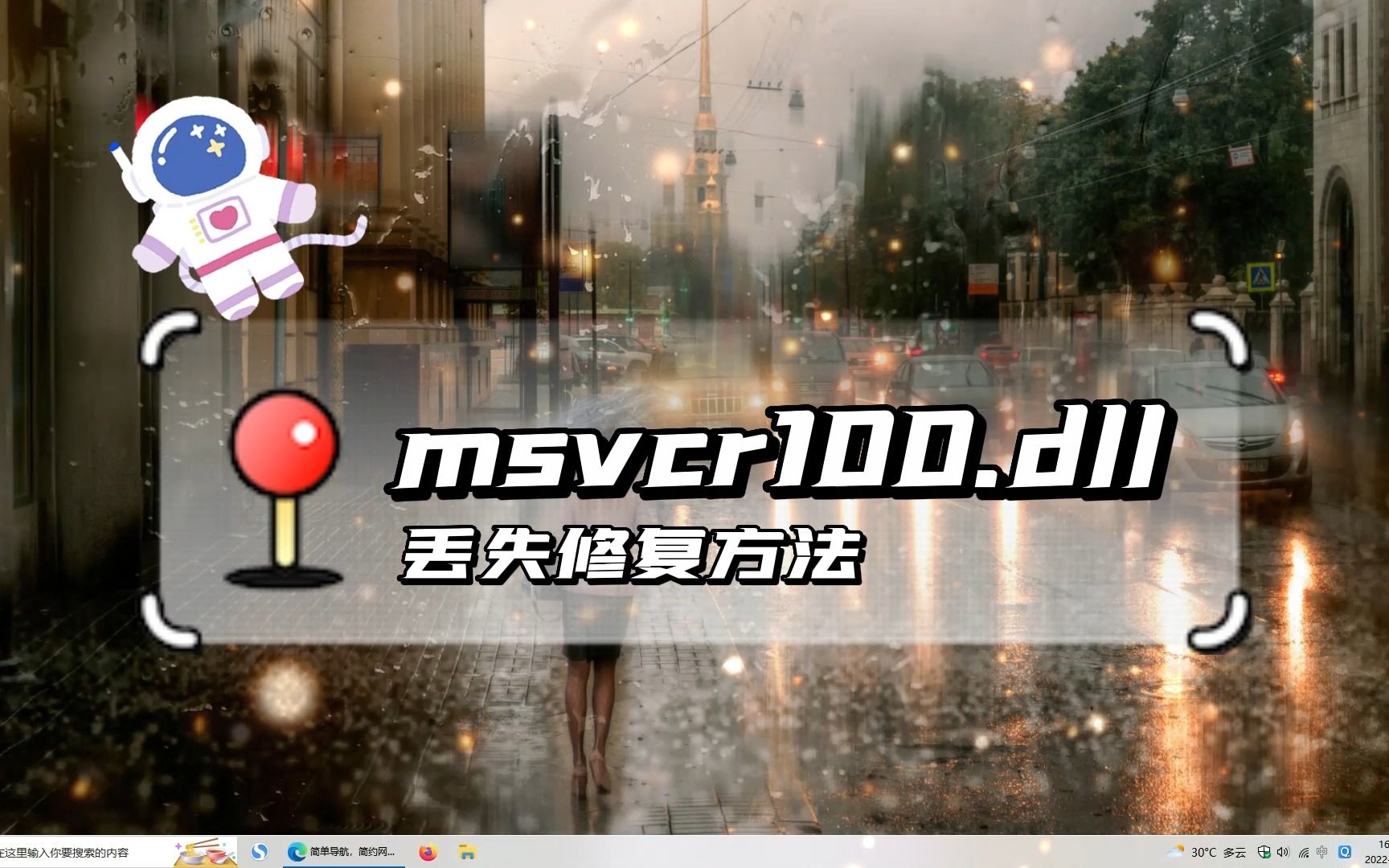
Task: Open the taskbar clock and date
Action: tap(1377, 852)
